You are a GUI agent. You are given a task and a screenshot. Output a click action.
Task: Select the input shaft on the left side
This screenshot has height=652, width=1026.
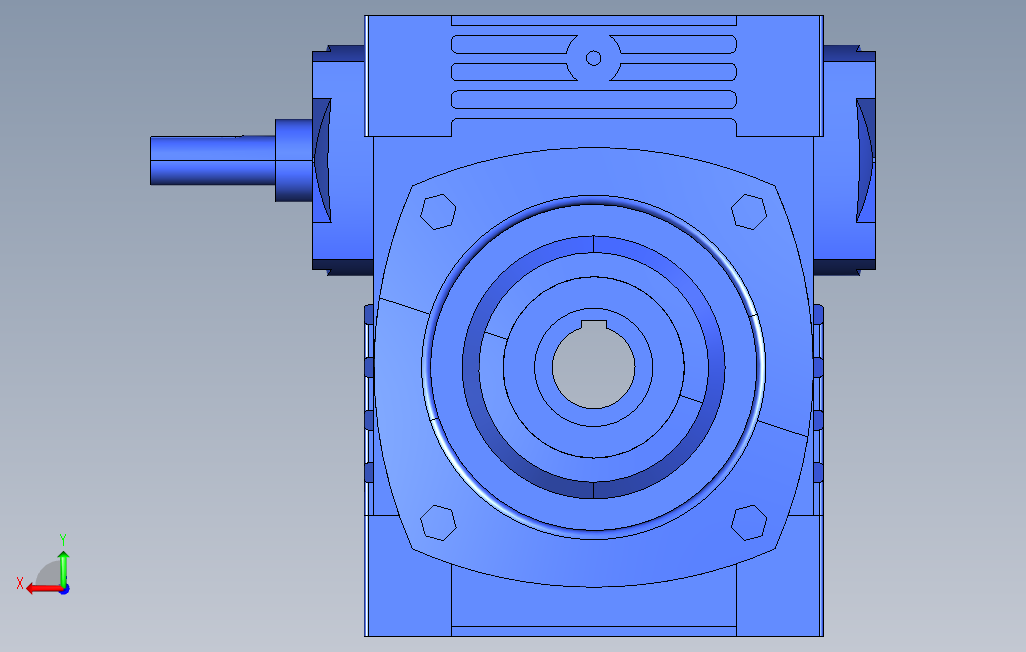(213, 160)
